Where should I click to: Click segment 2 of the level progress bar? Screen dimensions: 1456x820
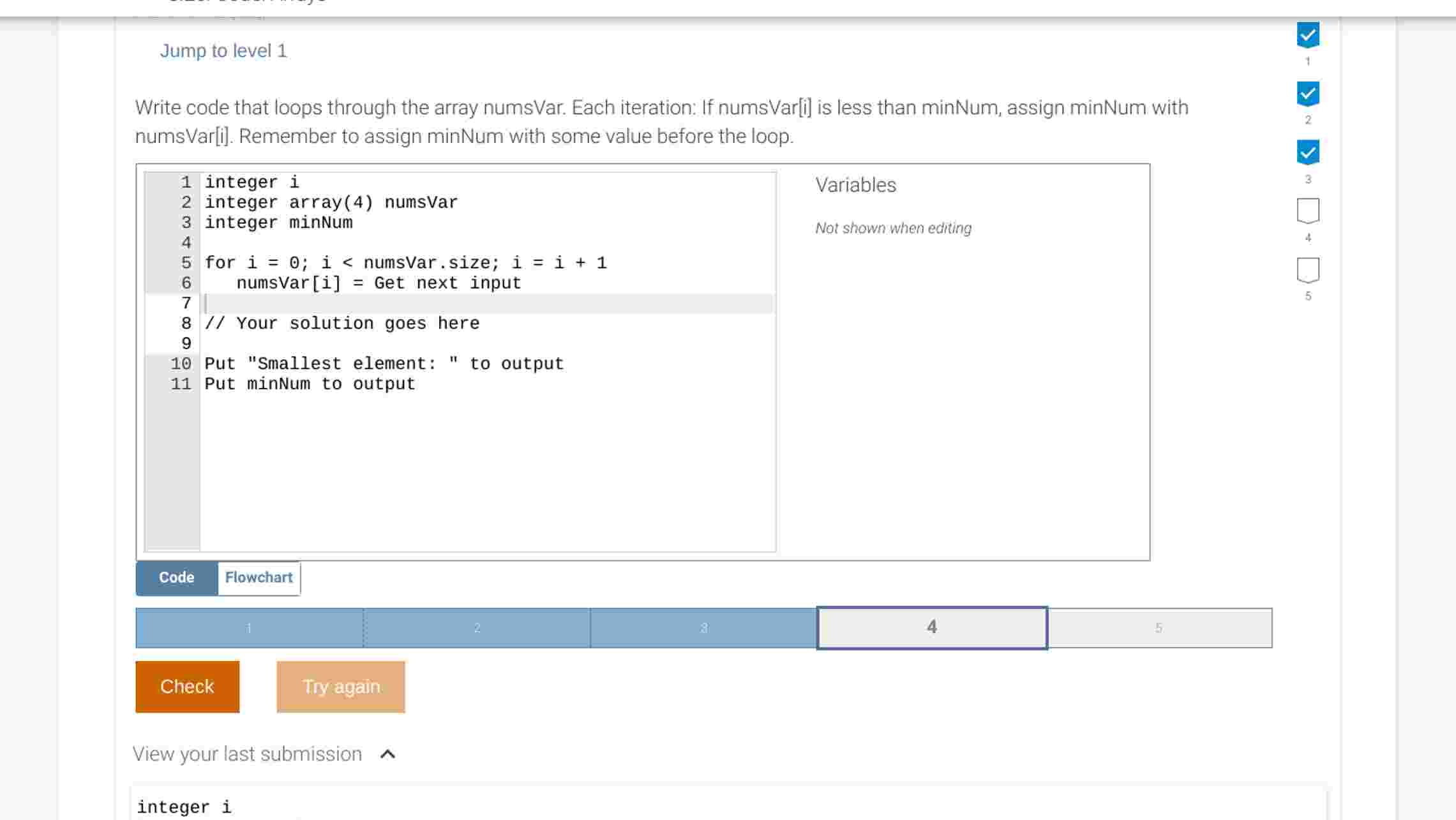(x=477, y=627)
